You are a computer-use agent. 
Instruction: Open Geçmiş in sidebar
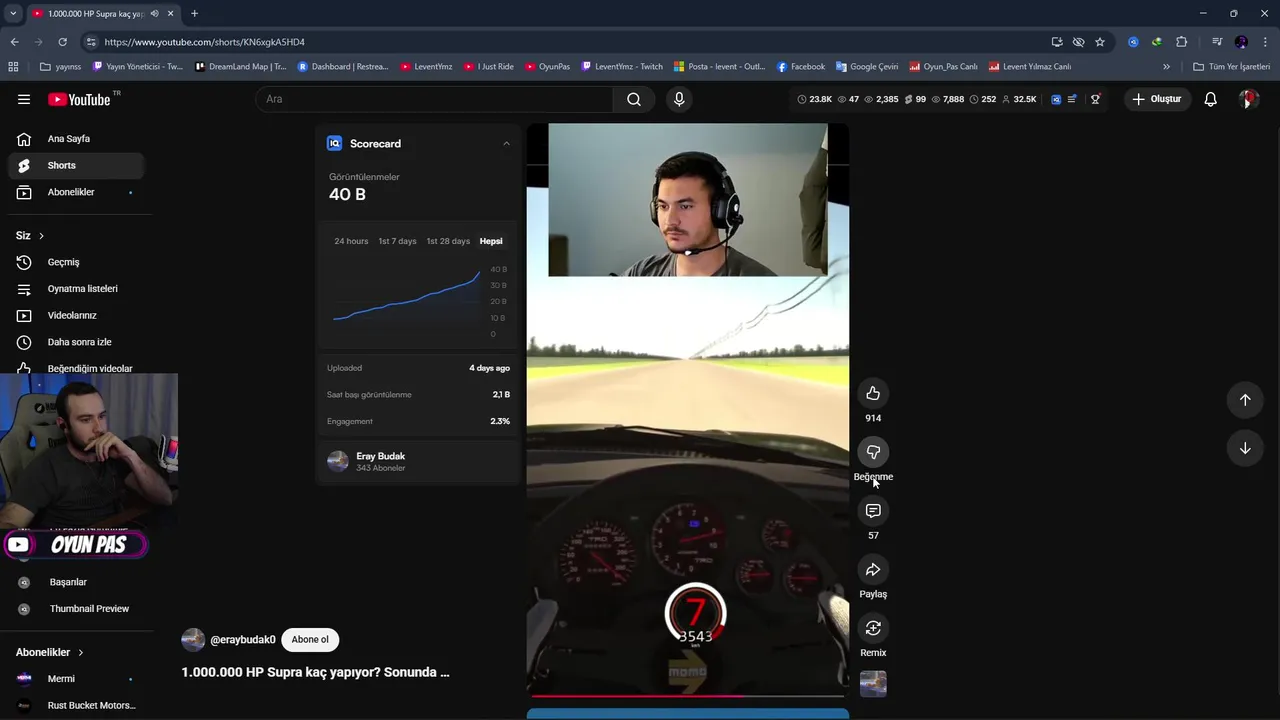click(x=78, y=262)
